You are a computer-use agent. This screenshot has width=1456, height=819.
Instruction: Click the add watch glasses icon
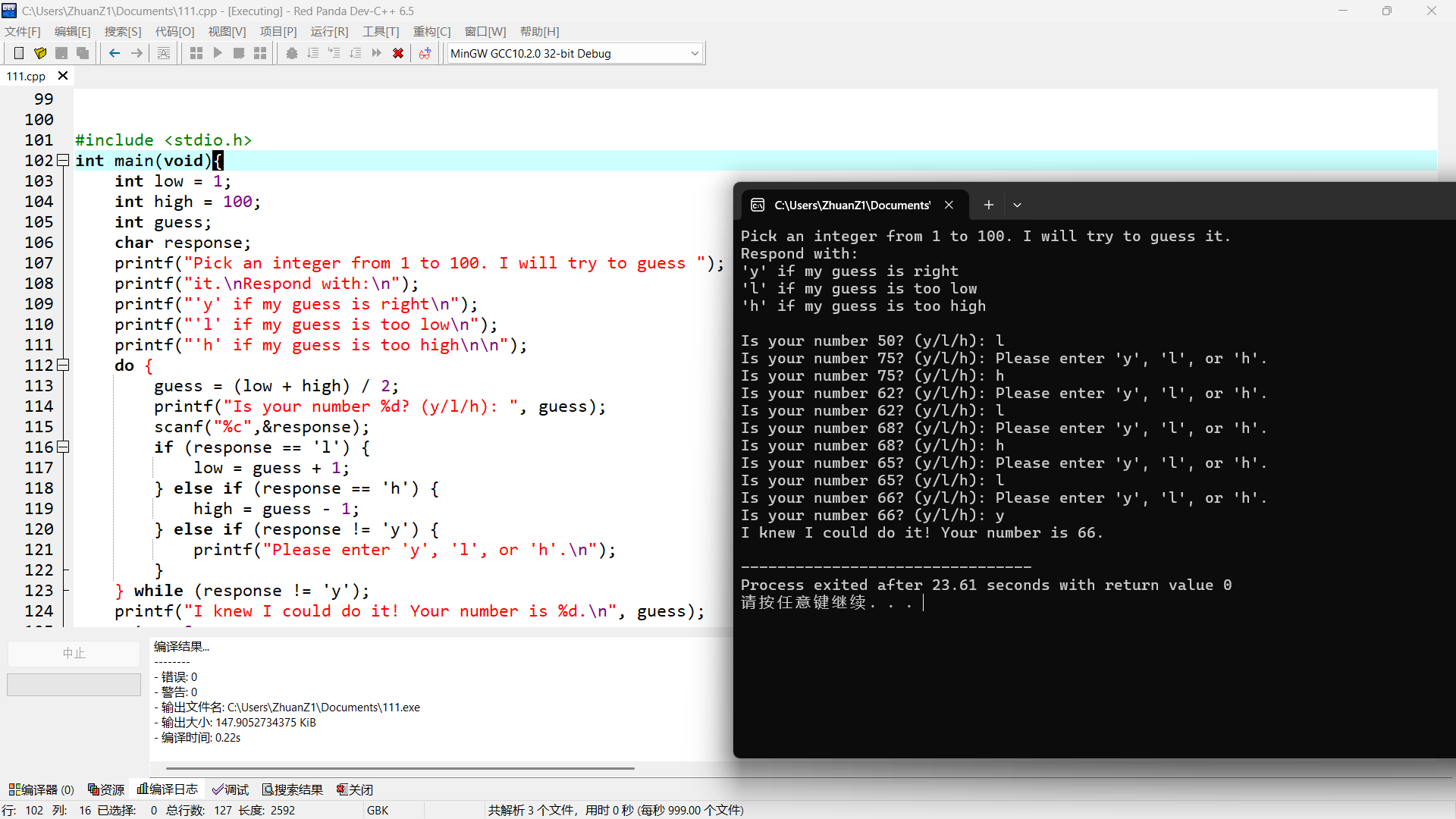[x=425, y=53]
